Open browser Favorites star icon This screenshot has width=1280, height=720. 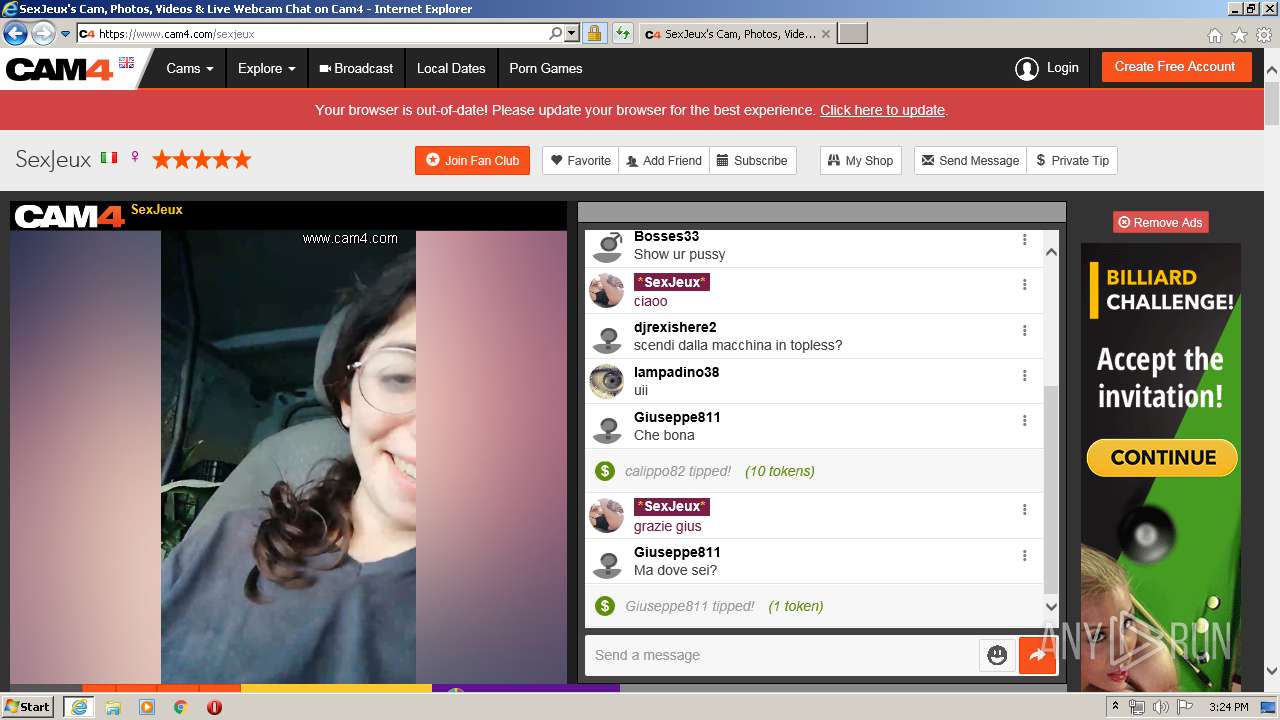click(1239, 35)
